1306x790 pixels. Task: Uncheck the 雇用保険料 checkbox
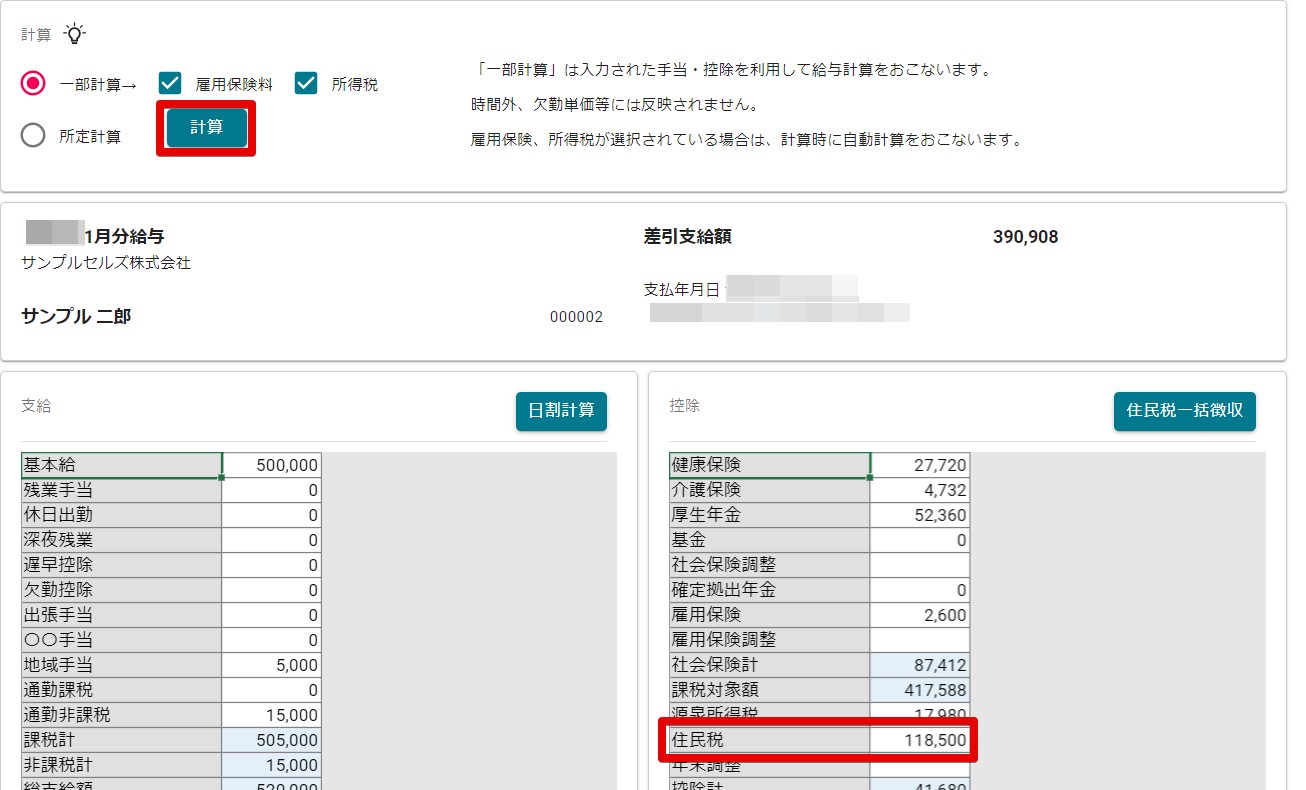(170, 84)
